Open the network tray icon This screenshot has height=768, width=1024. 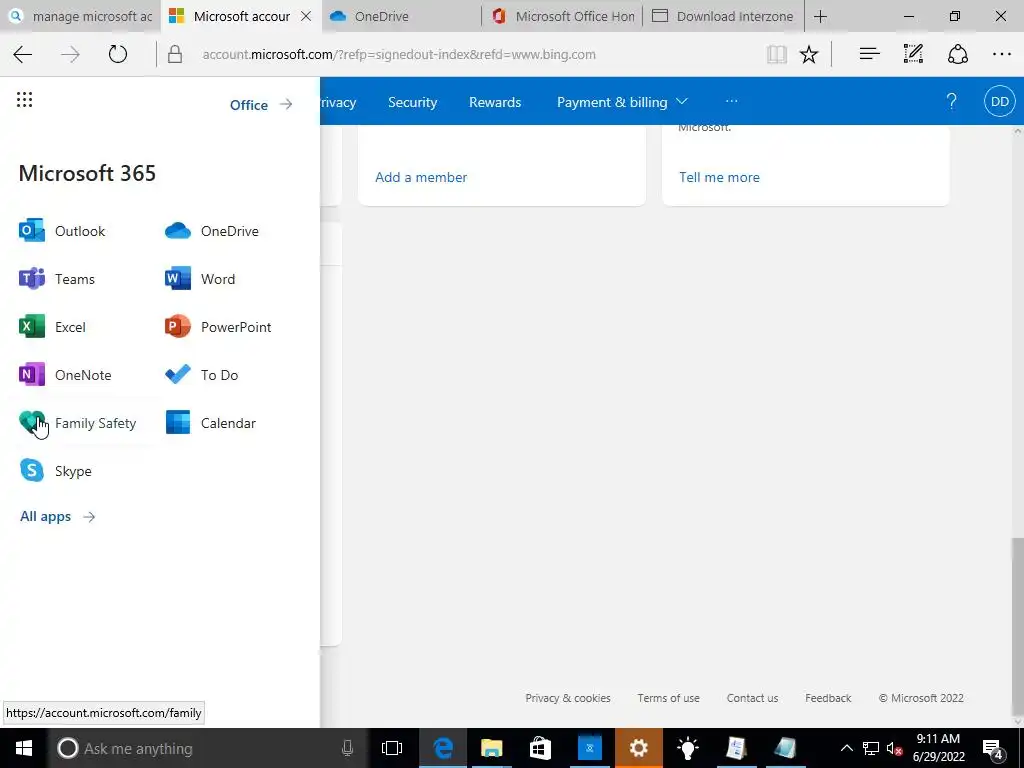pyautogui.click(x=871, y=748)
